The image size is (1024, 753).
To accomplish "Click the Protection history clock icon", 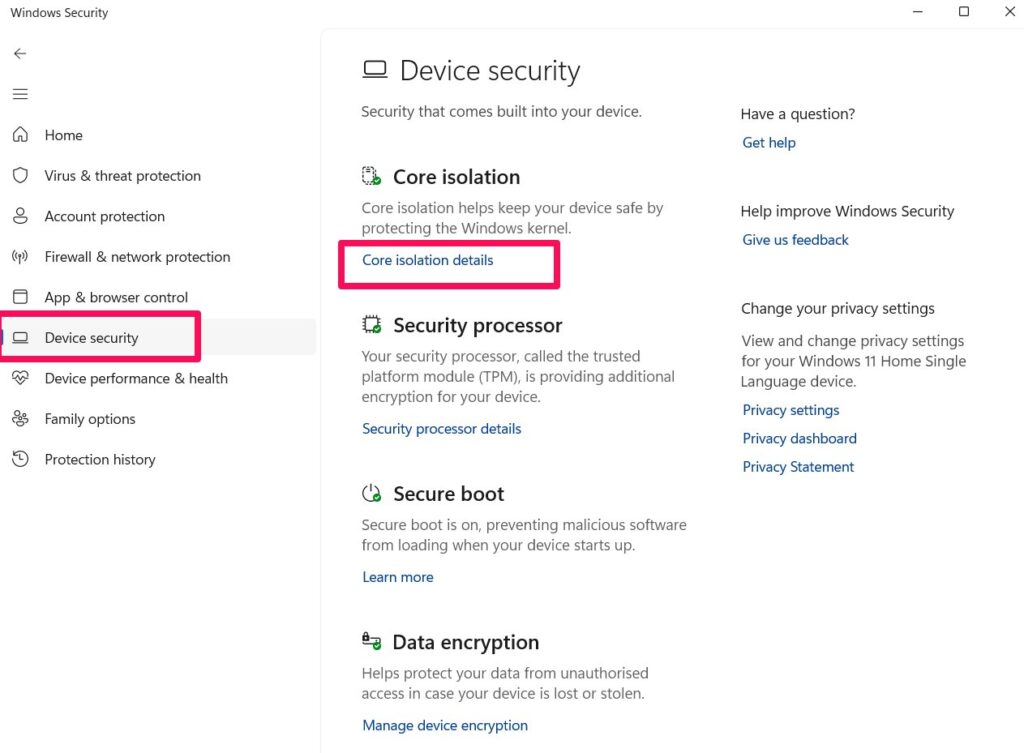I will point(20,459).
